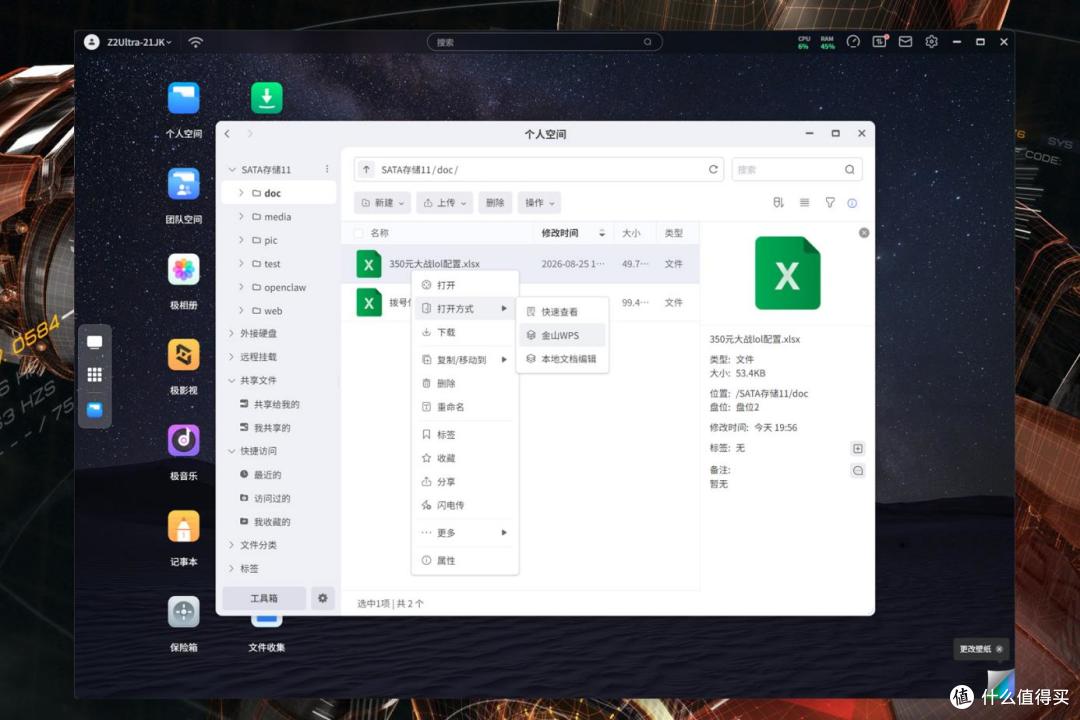The image size is (1080, 720).
Task: Open the green download app icon
Action: (x=267, y=98)
